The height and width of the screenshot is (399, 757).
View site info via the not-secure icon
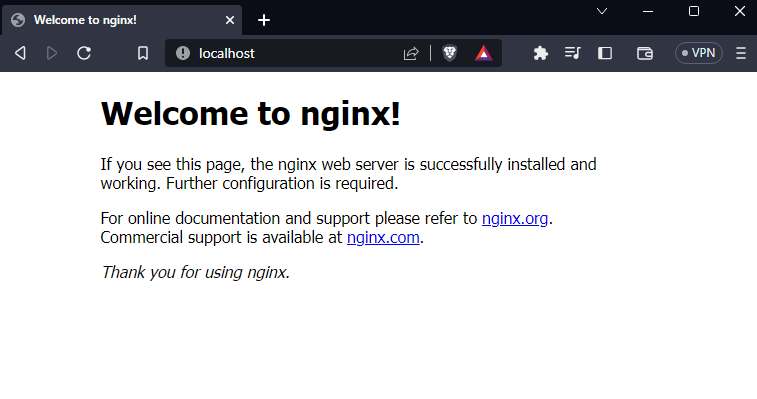point(183,53)
